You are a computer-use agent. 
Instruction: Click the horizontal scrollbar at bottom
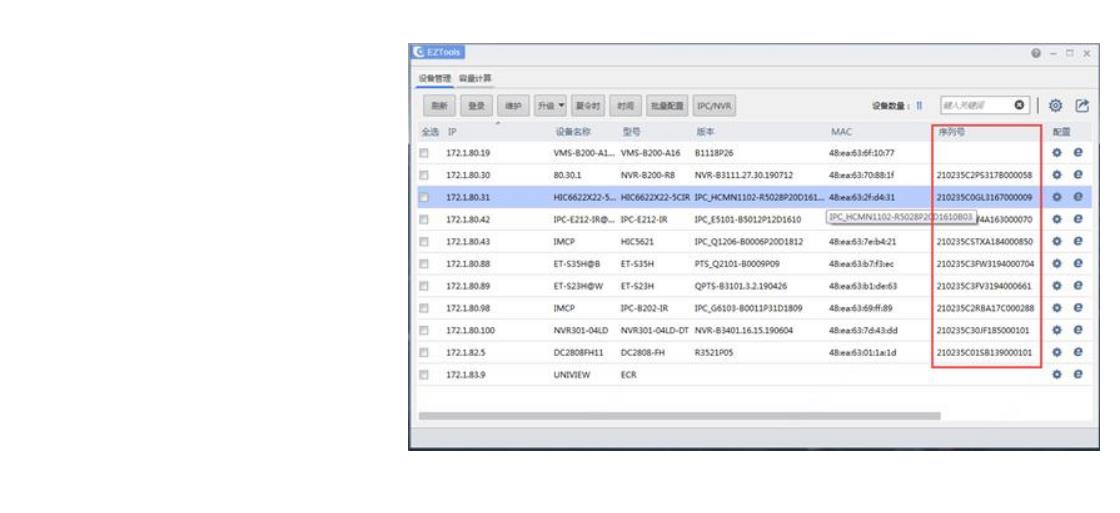pos(680,415)
